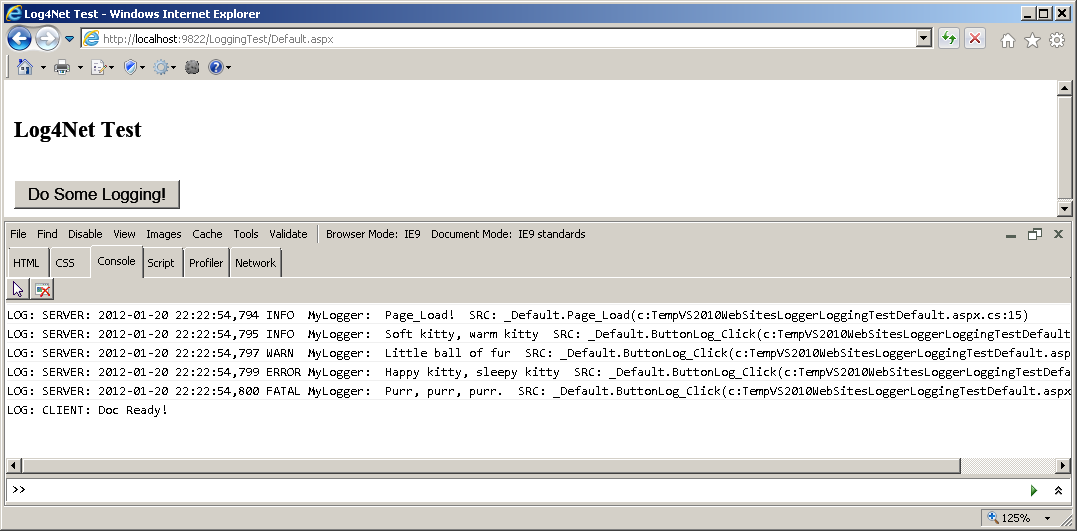Image resolution: width=1077 pixels, height=531 pixels.
Task: Stop page loading with red X icon
Action: pos(975,38)
